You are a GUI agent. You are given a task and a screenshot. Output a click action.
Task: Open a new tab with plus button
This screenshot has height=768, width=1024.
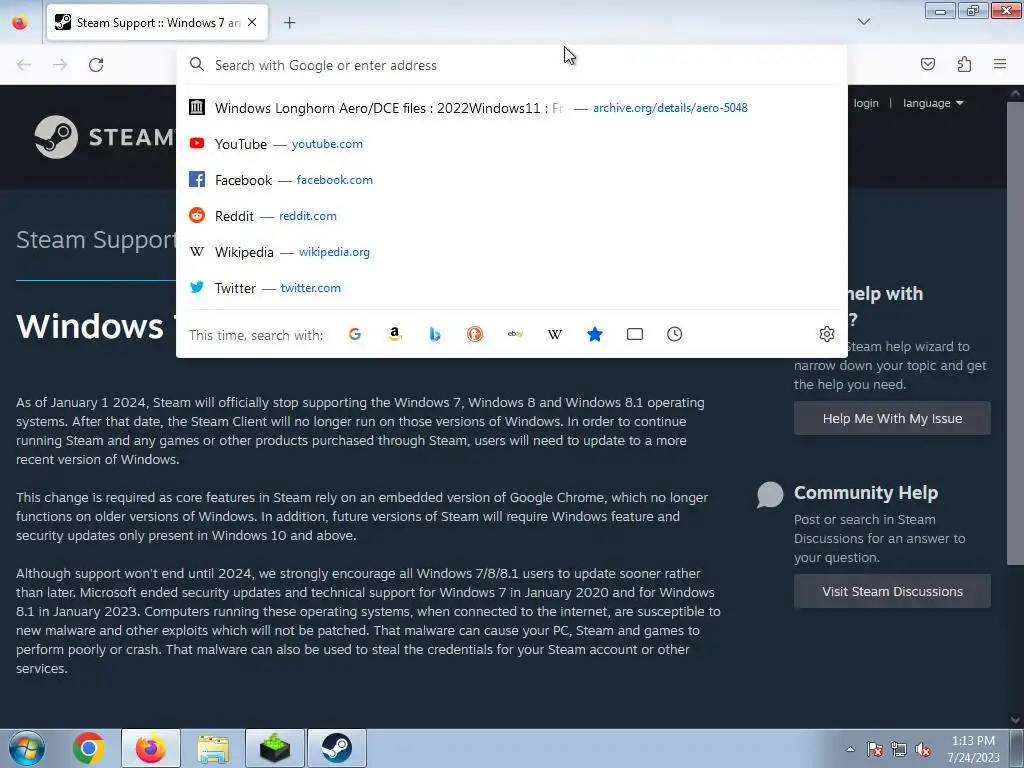pyautogui.click(x=289, y=23)
